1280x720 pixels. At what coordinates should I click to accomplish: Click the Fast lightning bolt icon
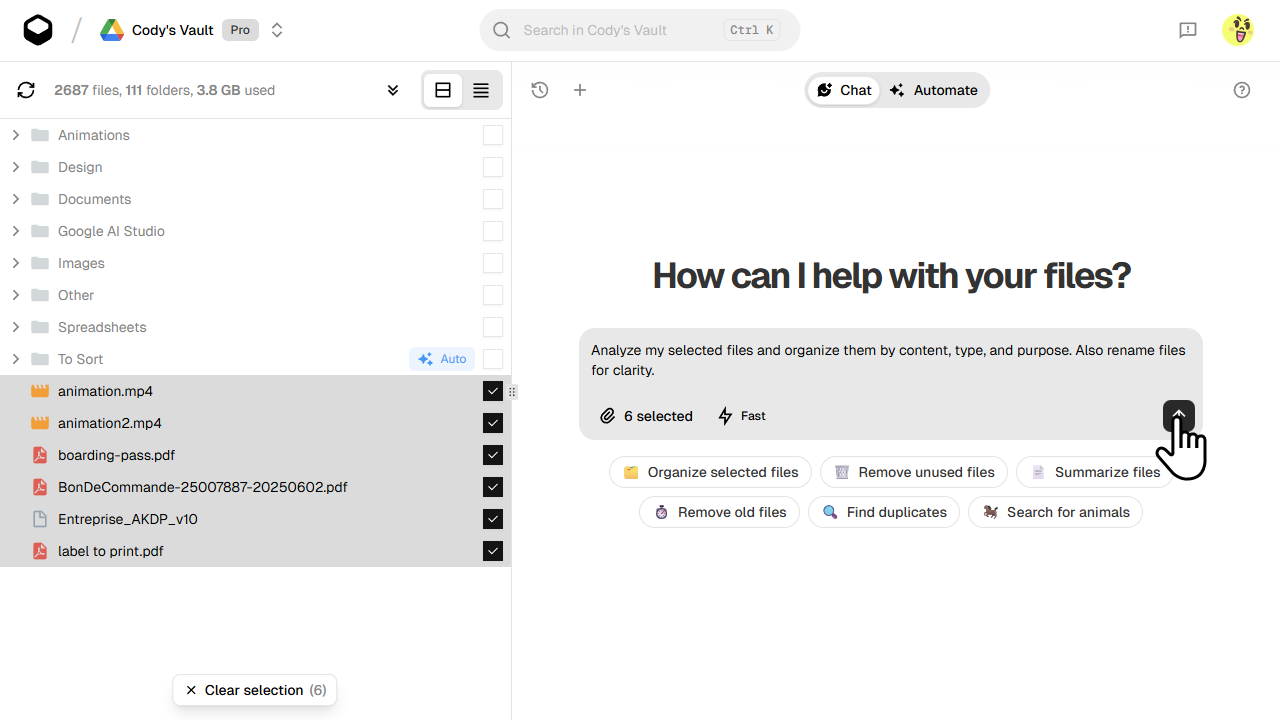click(x=725, y=416)
